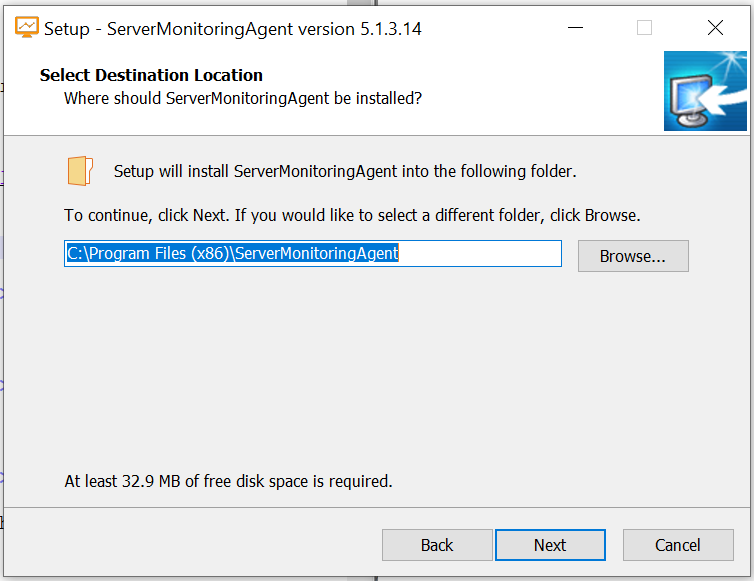This screenshot has height=581, width=754.
Task: Focus the destination folder path field
Action: point(312,254)
